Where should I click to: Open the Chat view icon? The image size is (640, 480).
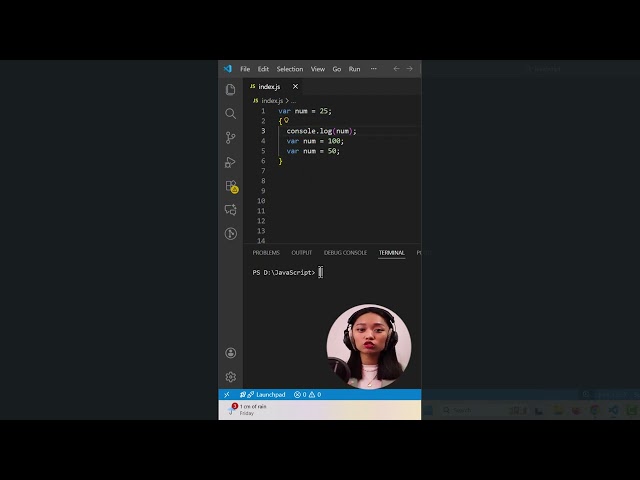(x=231, y=210)
